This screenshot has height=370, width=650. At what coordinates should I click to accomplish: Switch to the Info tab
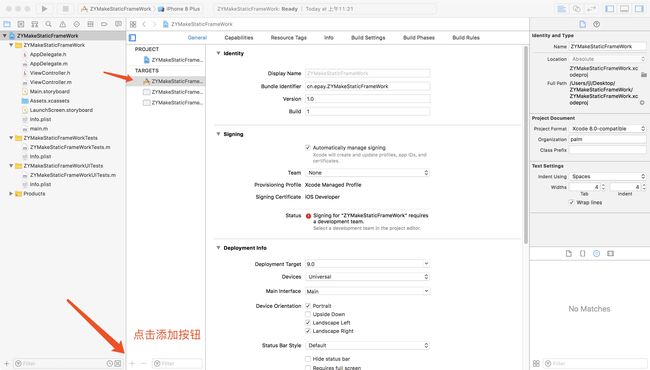329,38
